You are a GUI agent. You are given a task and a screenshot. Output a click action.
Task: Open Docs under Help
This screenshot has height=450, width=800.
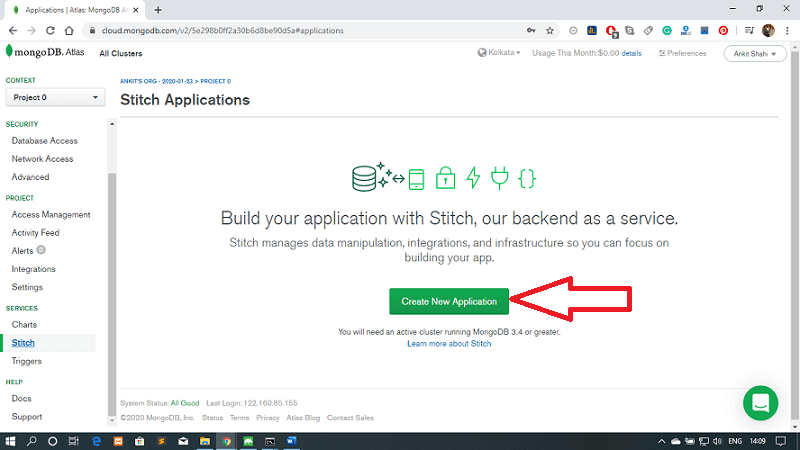pyautogui.click(x=21, y=398)
